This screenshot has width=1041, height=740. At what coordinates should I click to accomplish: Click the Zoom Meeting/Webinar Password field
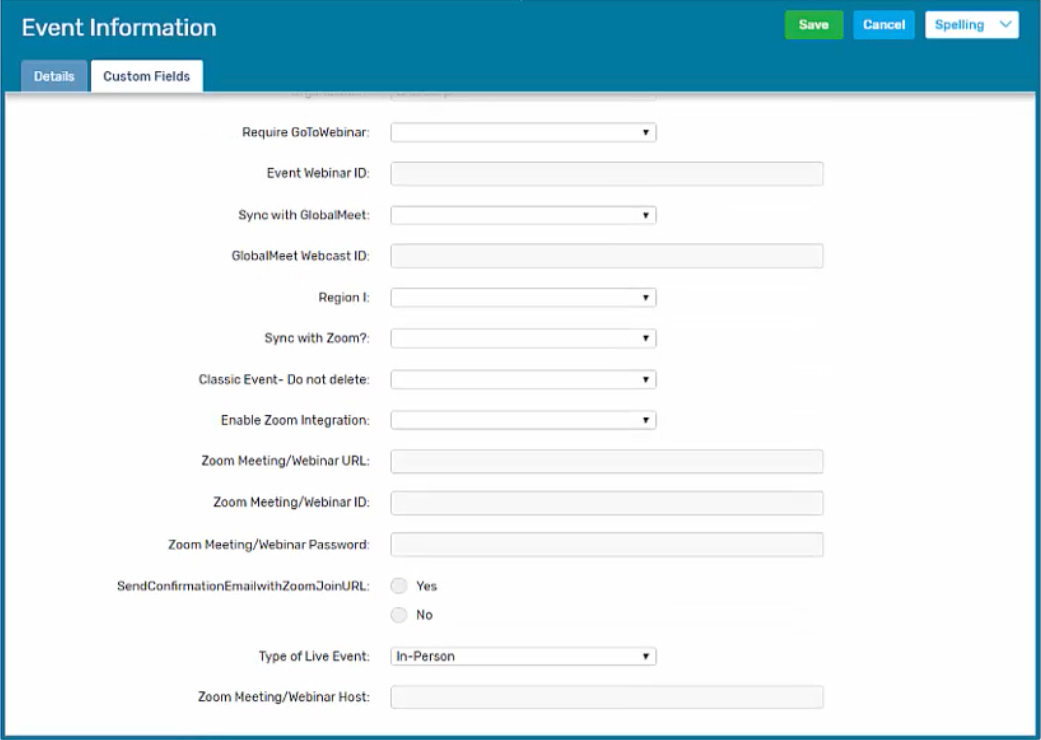click(x=606, y=545)
